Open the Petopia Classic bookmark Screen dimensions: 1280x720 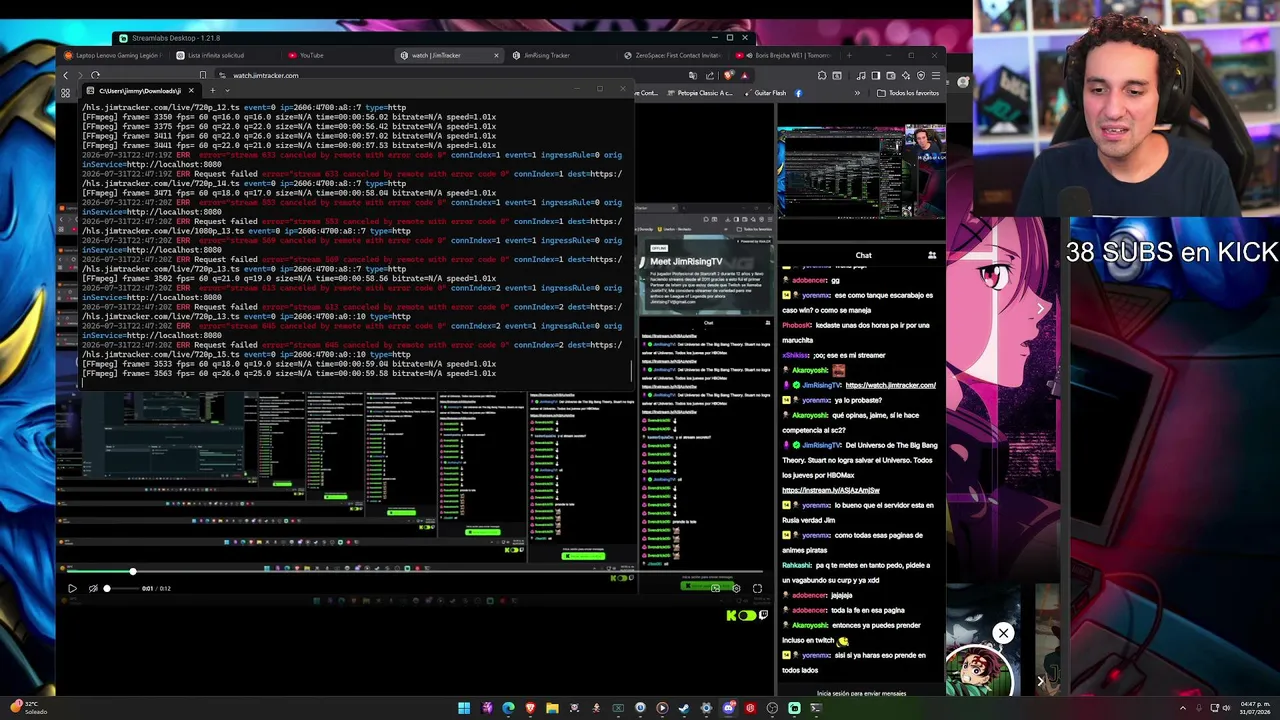(700, 93)
